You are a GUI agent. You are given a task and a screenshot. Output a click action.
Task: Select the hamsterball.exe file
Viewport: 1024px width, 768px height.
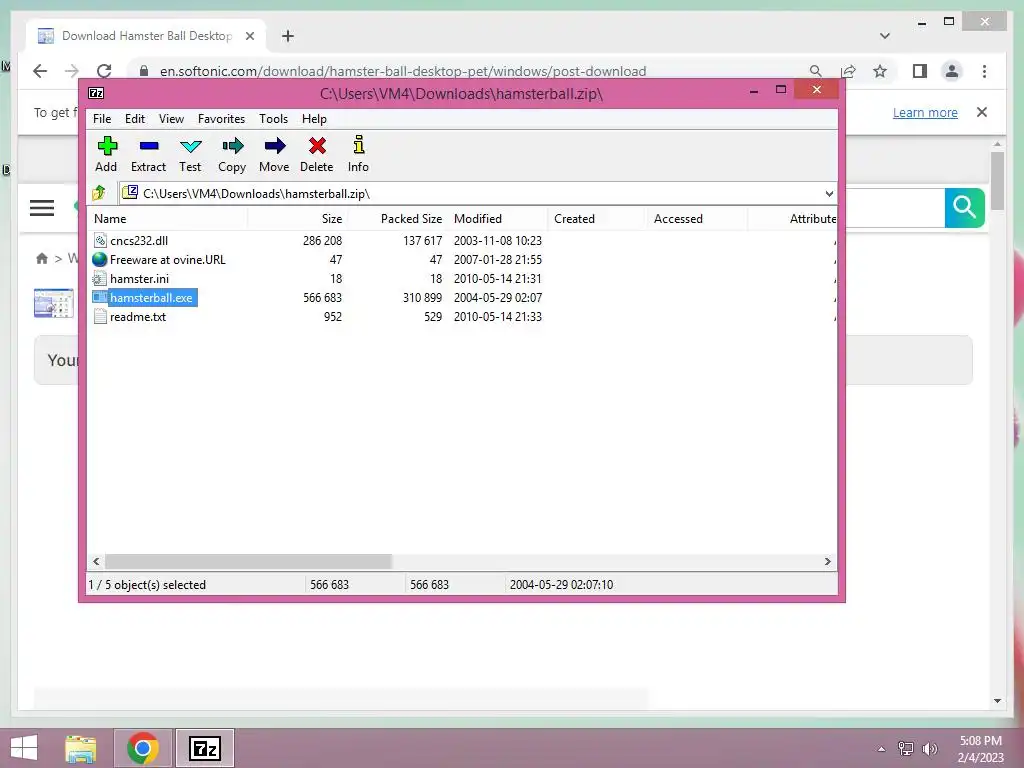[152, 297]
